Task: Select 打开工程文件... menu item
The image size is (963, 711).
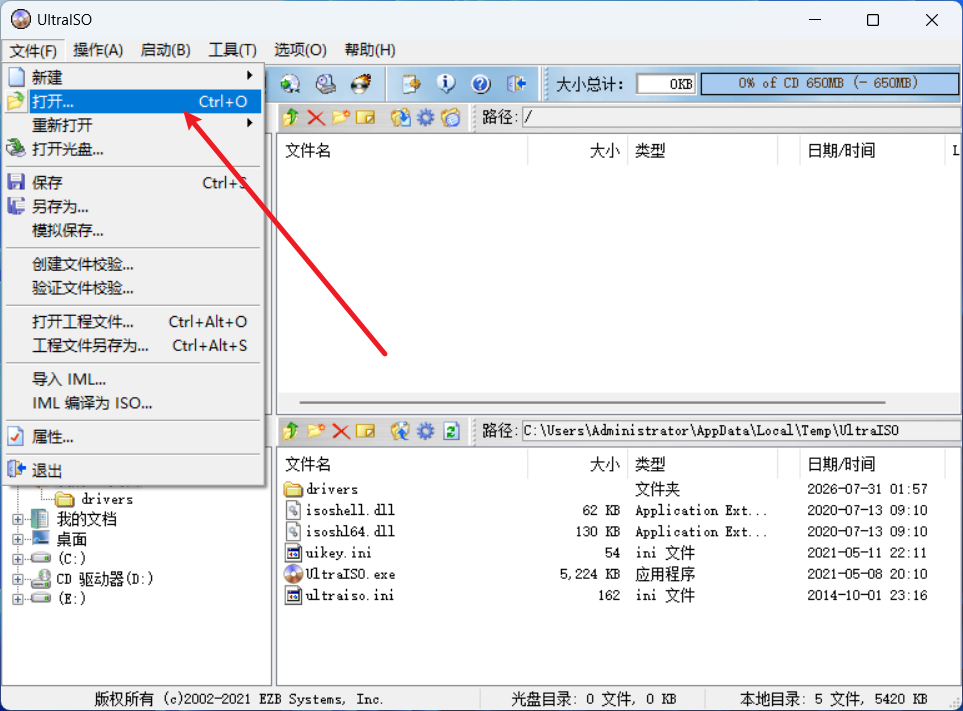Action: [134, 322]
